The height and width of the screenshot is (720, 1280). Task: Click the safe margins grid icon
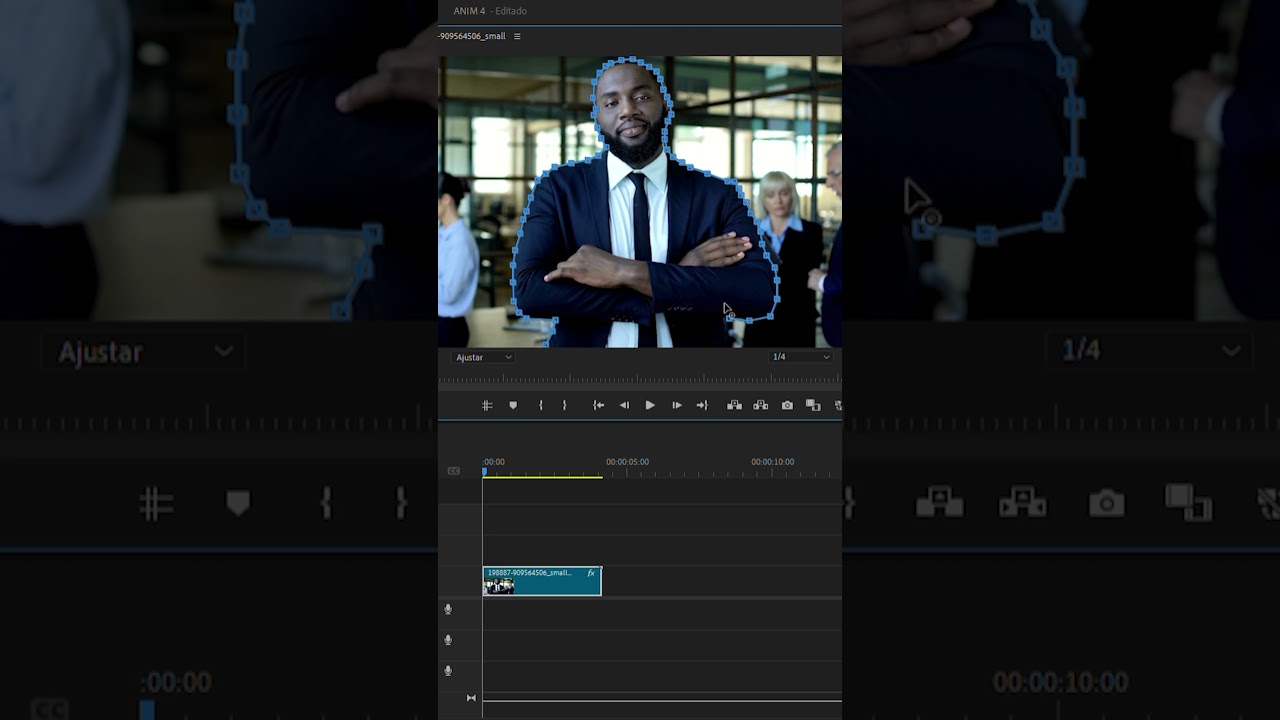coord(487,405)
